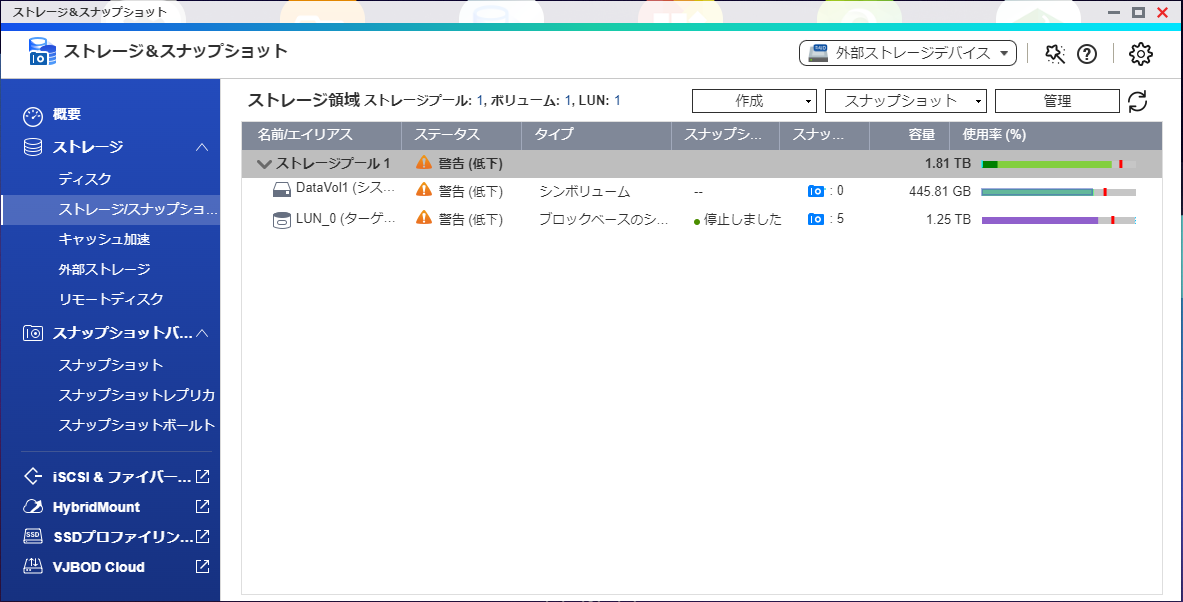
Task: Click the ストレージ database icon in sidebar
Action: coord(33,147)
